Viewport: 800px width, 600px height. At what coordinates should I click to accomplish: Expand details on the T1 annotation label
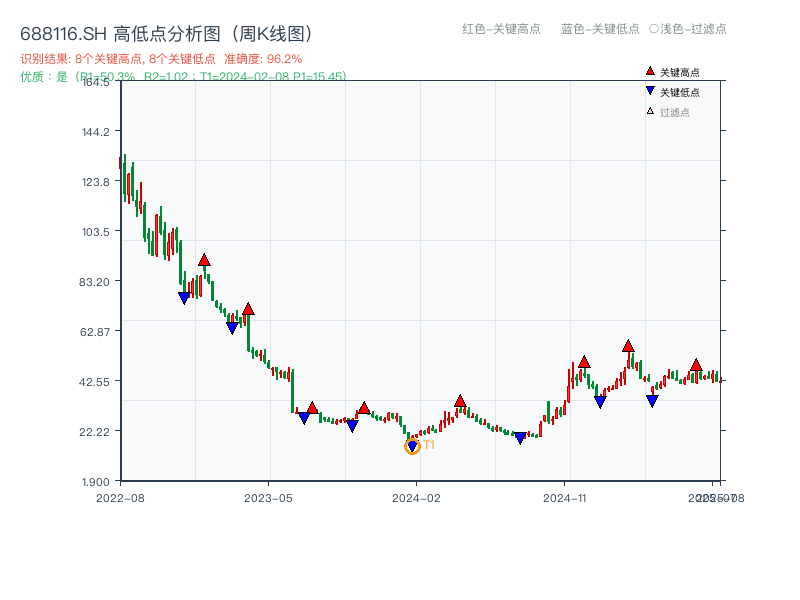click(427, 443)
